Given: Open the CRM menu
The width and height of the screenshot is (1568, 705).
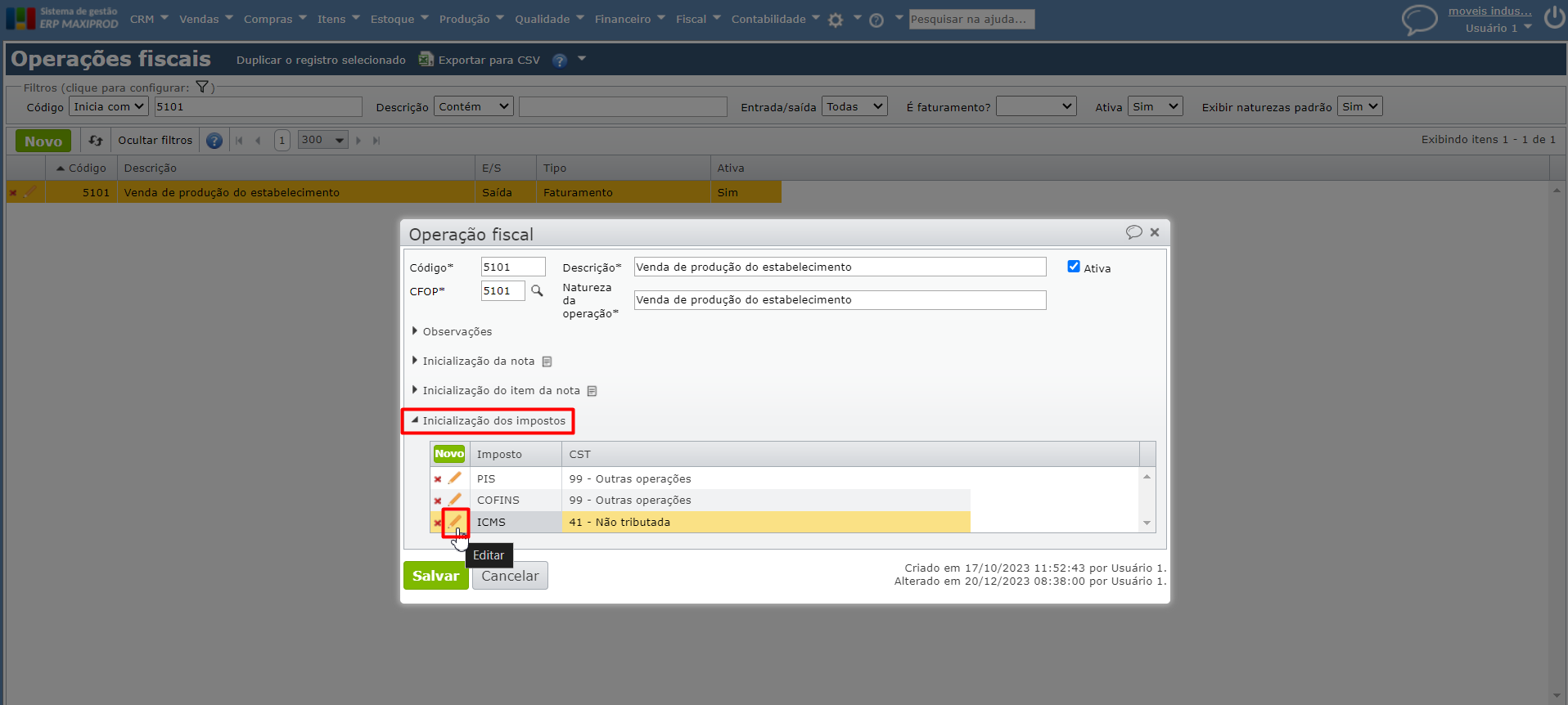Looking at the screenshot, I should (x=149, y=19).
